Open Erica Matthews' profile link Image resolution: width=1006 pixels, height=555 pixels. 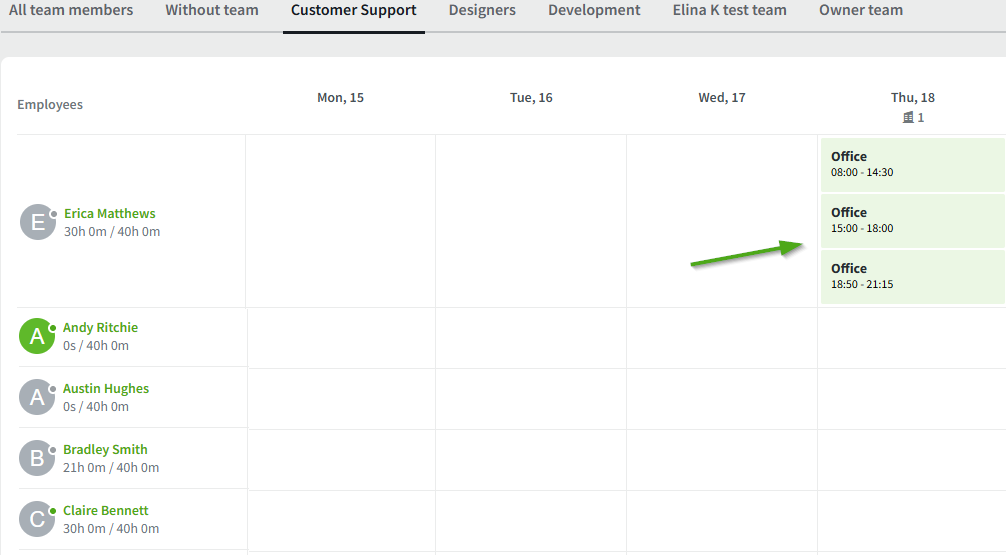110,213
